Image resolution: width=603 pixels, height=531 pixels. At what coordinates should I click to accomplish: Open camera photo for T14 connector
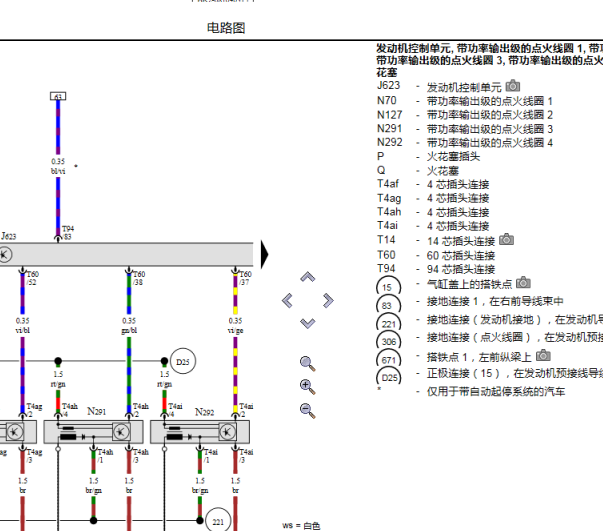pos(506,240)
